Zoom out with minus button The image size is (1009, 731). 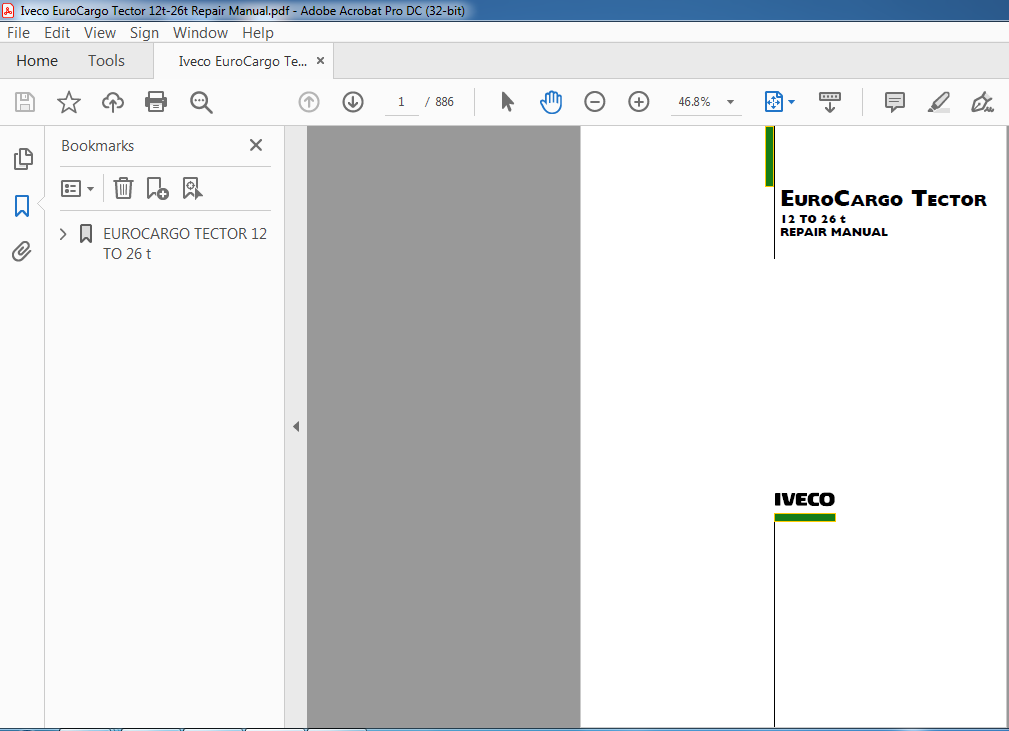click(595, 102)
